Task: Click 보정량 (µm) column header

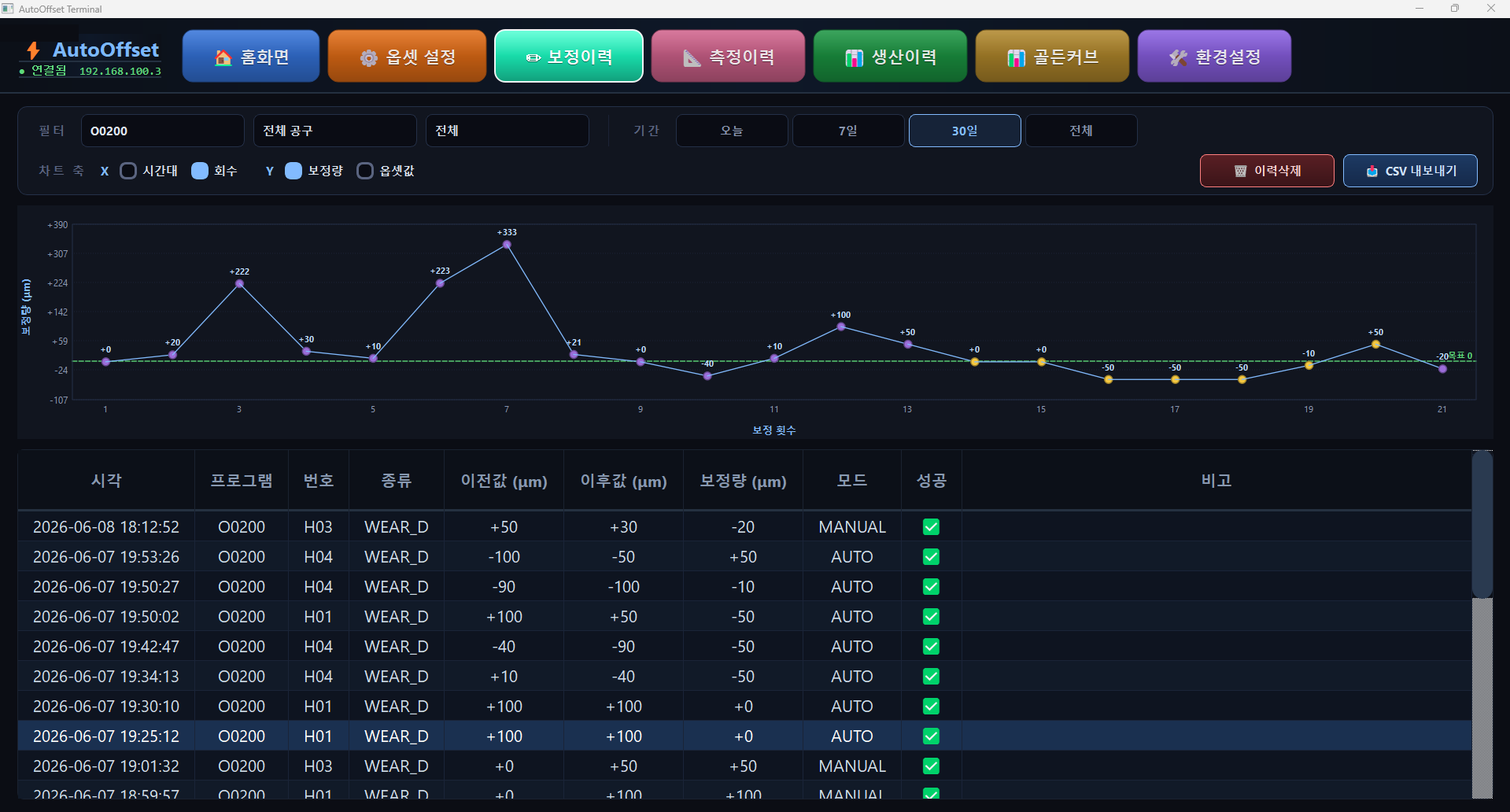Action: pos(744,480)
